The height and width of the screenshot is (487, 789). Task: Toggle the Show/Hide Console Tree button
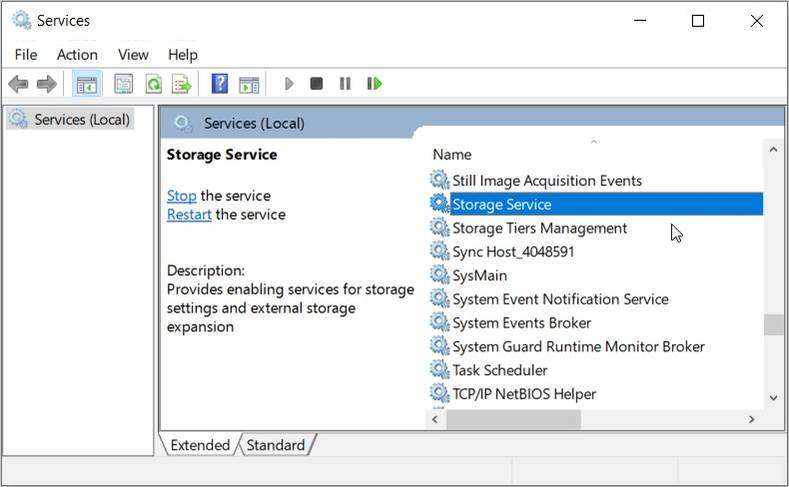pyautogui.click(x=87, y=84)
